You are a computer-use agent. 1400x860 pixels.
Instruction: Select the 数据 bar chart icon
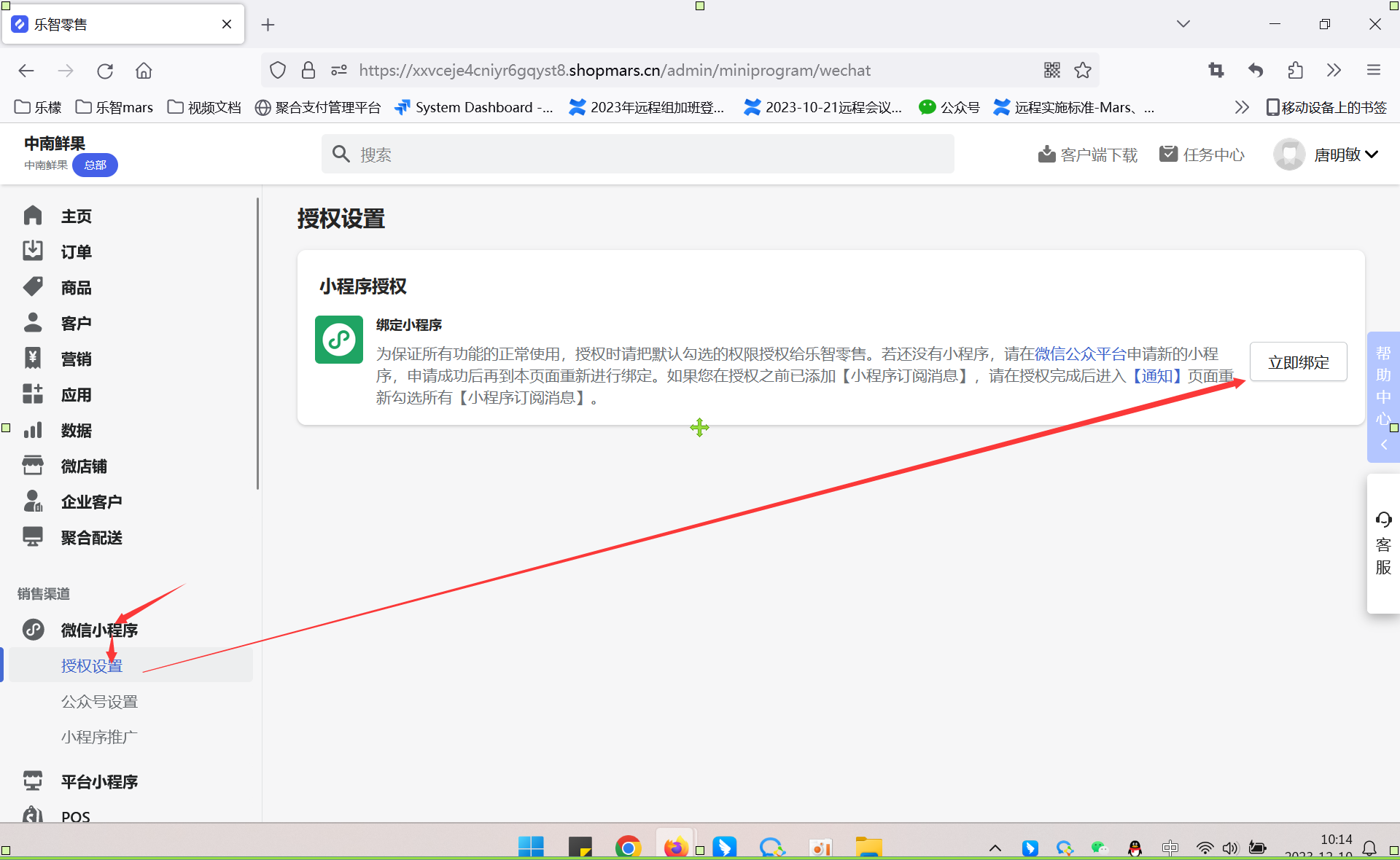coord(33,430)
